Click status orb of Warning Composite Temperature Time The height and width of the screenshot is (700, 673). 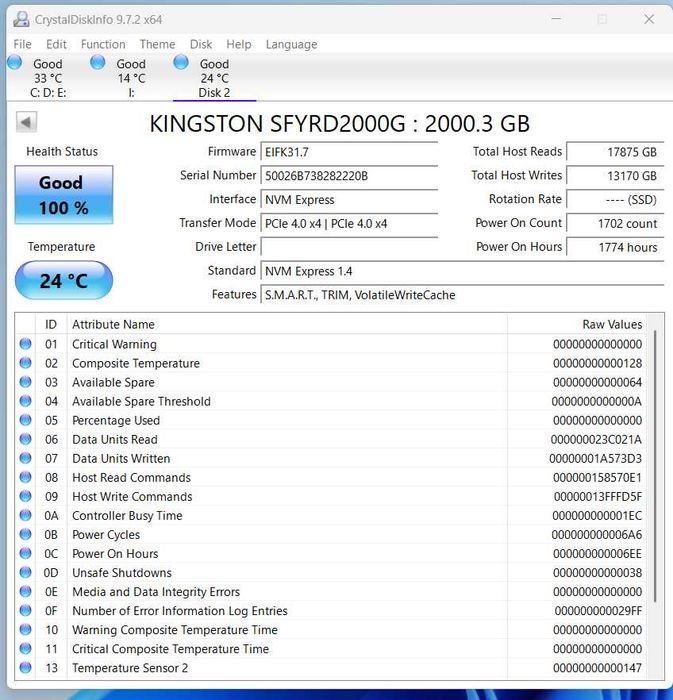tap(25, 629)
